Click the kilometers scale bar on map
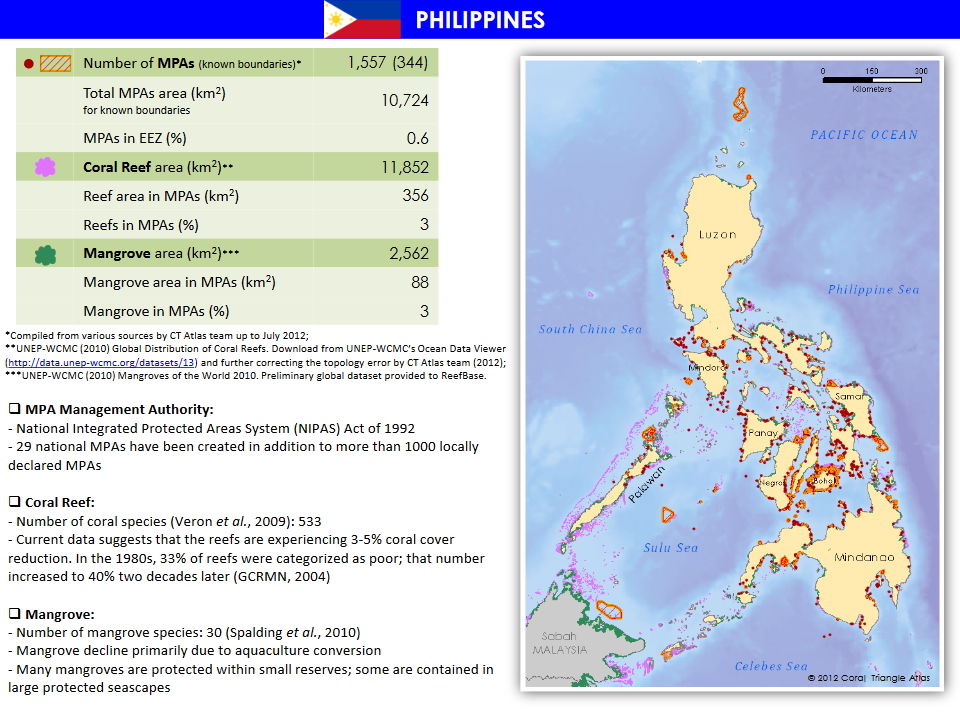This screenshot has width=960, height=720. coord(872,78)
